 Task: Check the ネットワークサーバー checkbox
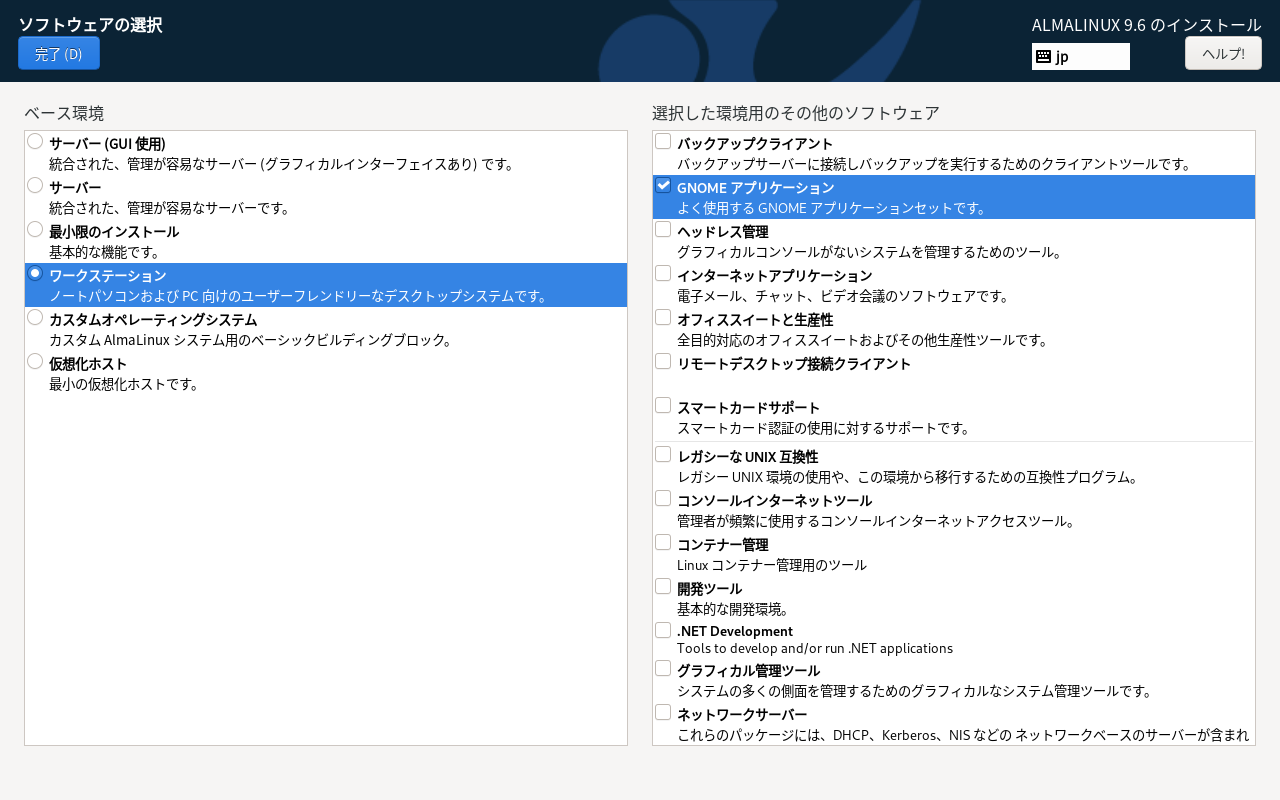coord(663,712)
